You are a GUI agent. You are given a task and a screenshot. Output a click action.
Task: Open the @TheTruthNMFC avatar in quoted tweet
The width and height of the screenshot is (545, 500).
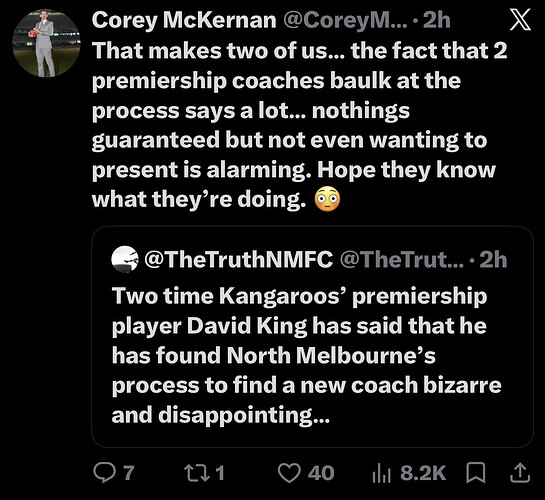coord(125,260)
